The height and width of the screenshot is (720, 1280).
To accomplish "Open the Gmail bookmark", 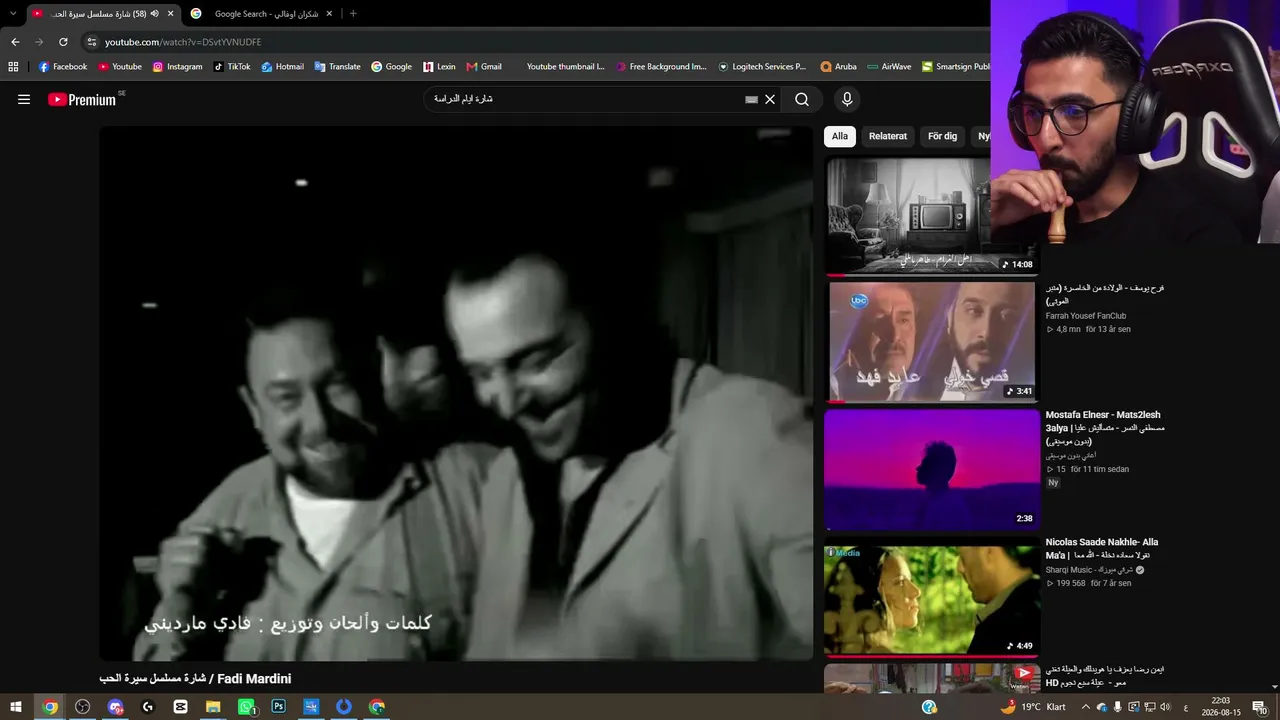I will pyautogui.click(x=484, y=67).
